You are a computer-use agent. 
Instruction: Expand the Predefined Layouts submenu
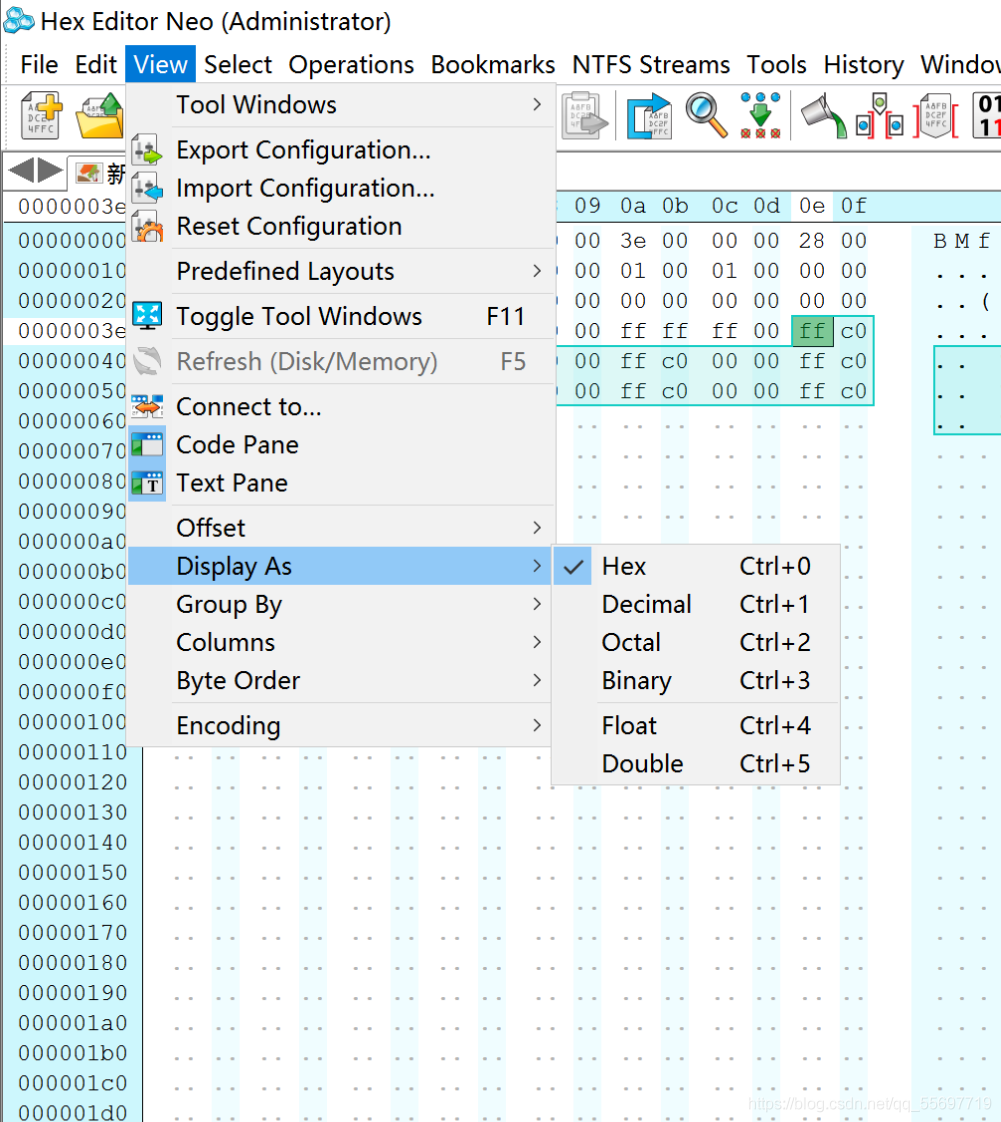[x=341, y=271]
